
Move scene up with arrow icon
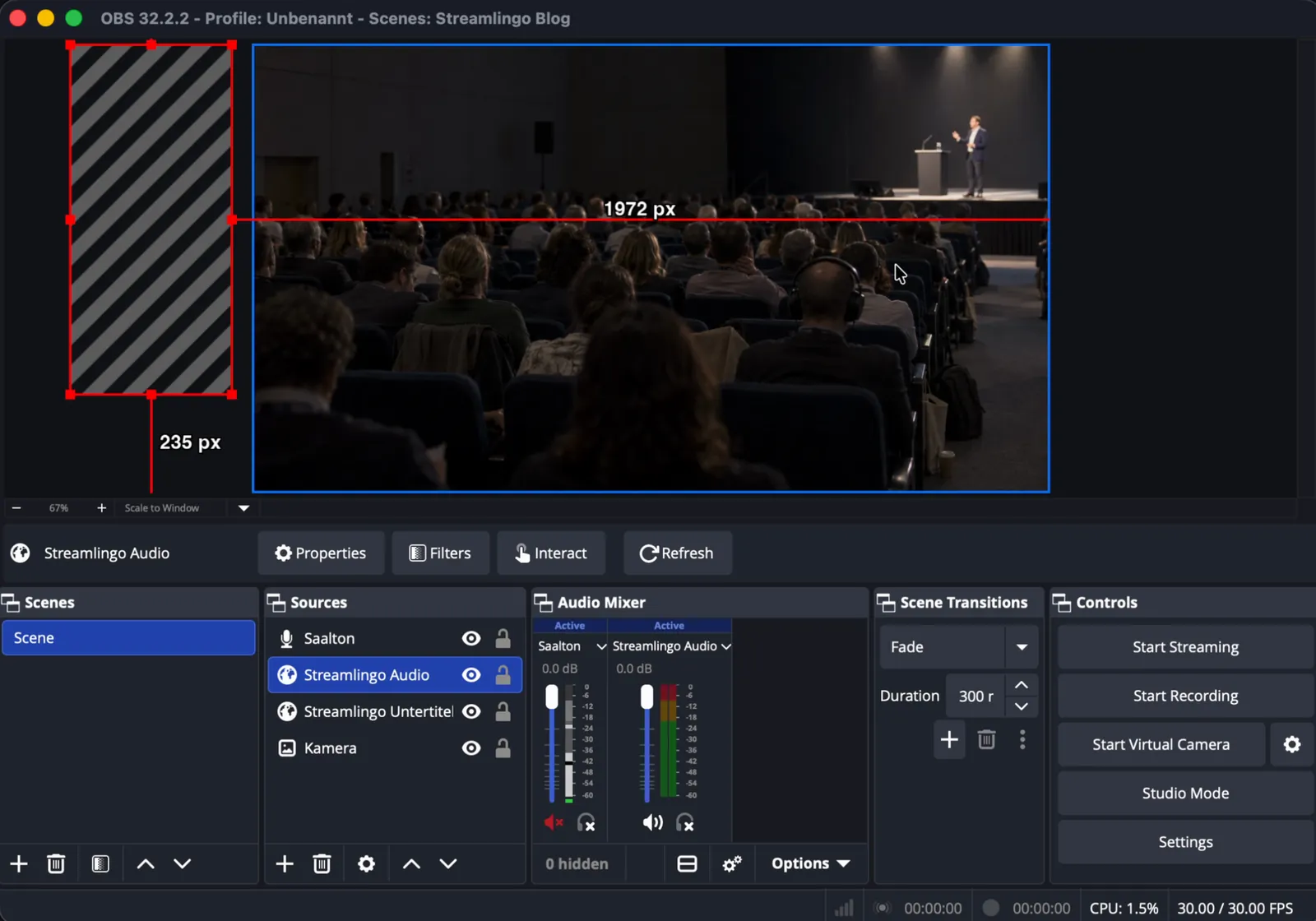(146, 863)
